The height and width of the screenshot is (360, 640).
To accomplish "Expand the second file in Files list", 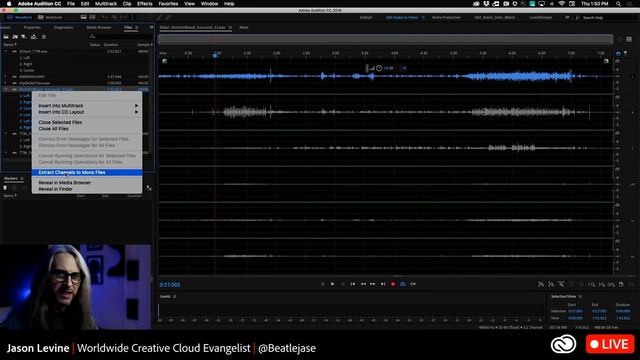I will [x=6, y=76].
